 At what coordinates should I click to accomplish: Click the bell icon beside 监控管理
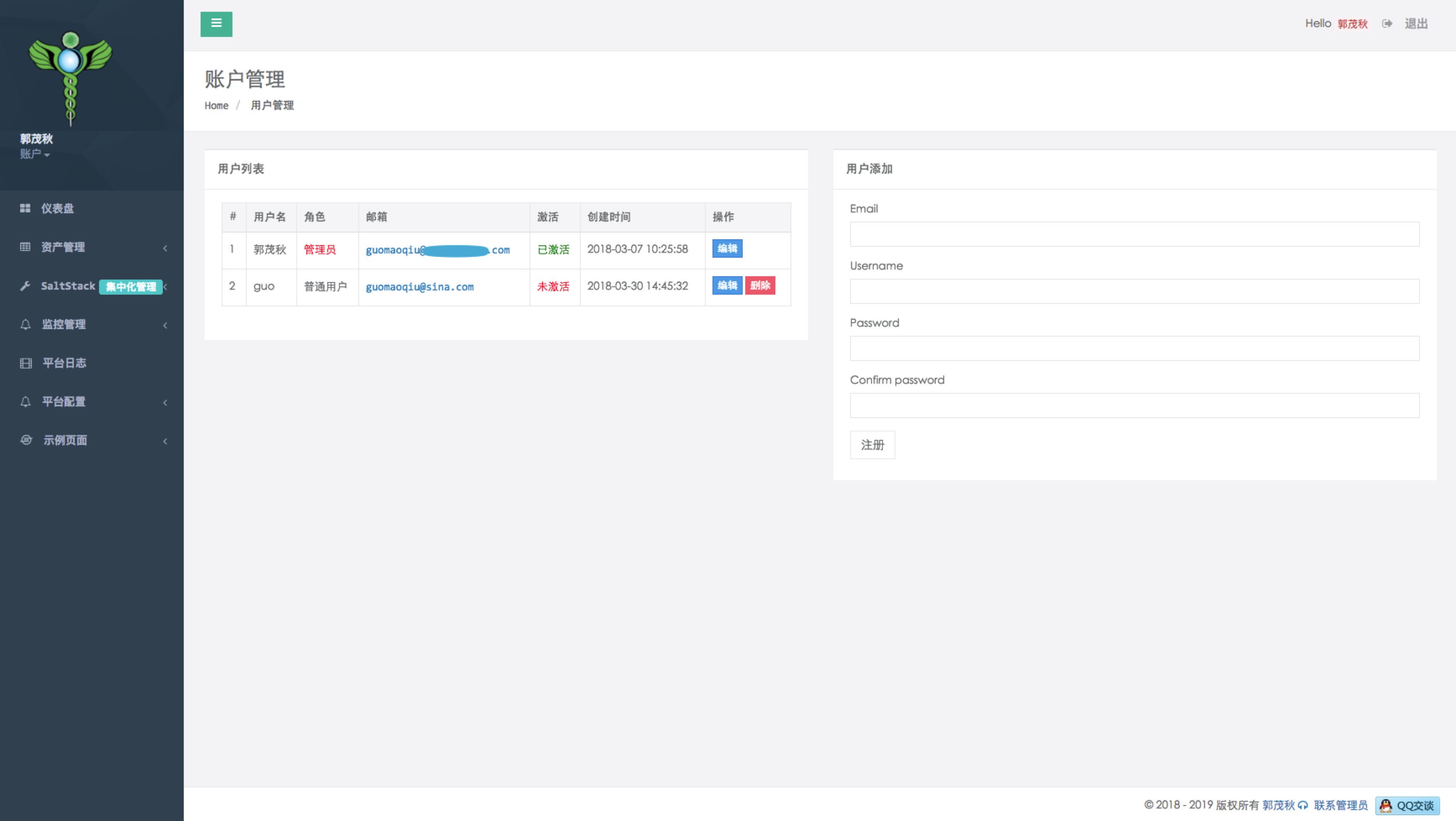(26, 324)
